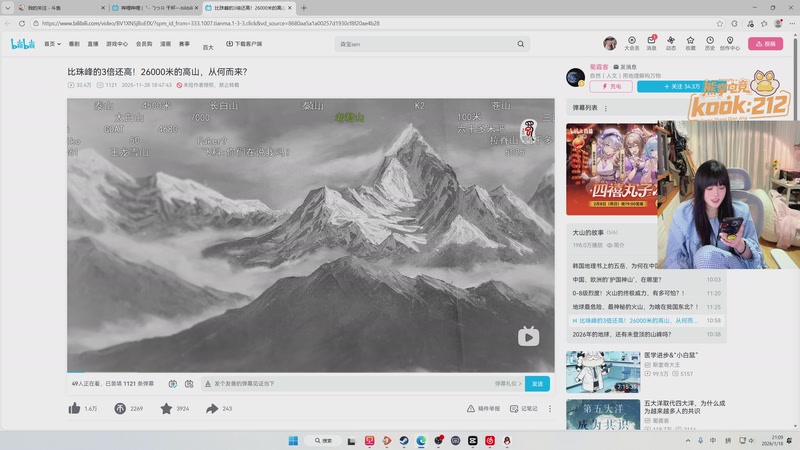Open the Windows Start button
Screen dimensions: 800x450
click(293, 440)
